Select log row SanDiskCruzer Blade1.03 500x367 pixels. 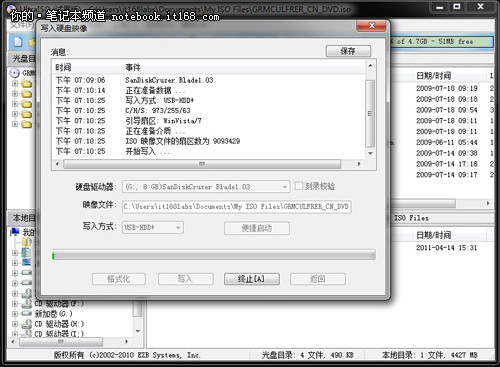[x=169, y=80]
